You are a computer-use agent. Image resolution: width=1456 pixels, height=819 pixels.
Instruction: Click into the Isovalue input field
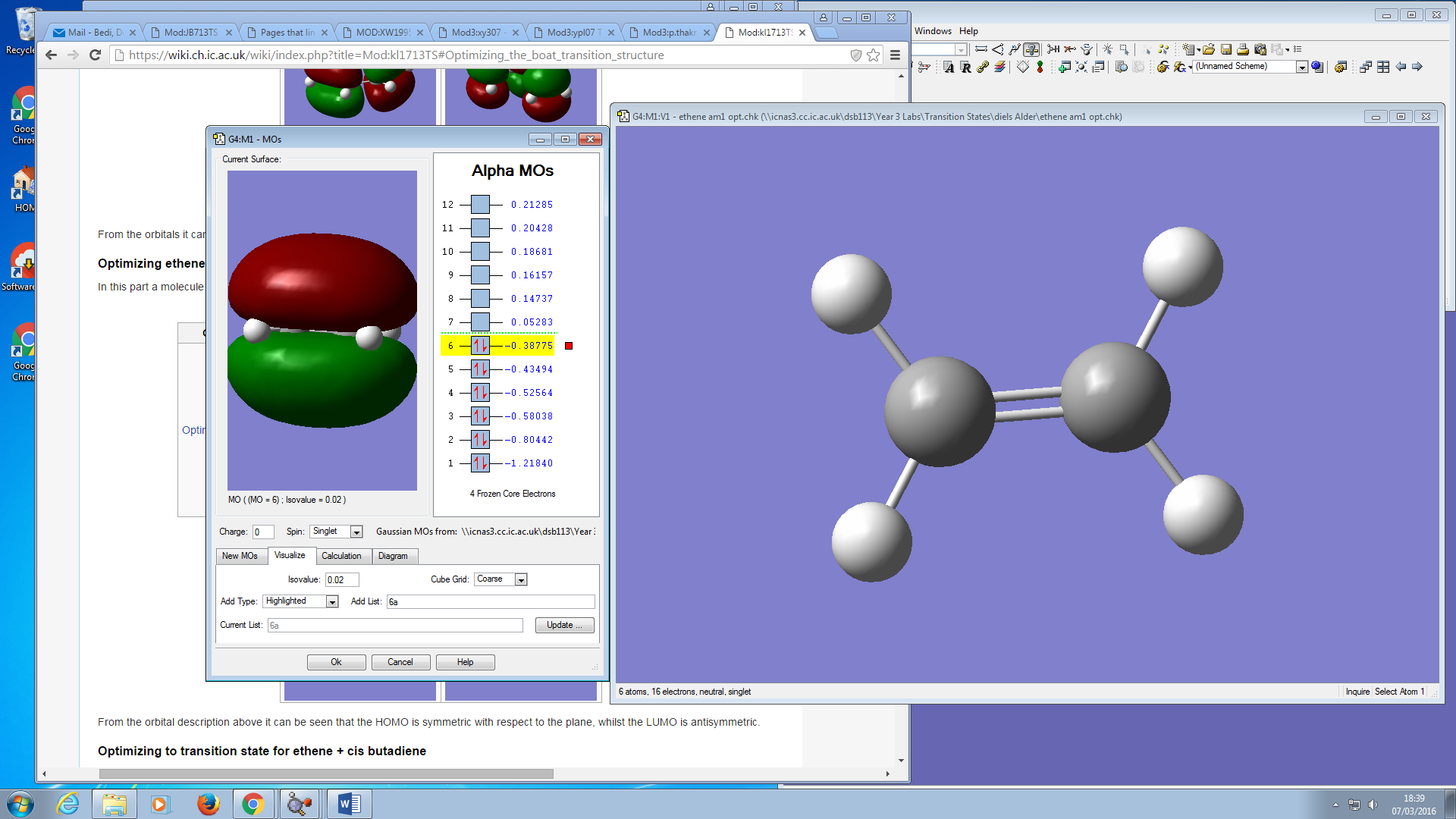341,579
